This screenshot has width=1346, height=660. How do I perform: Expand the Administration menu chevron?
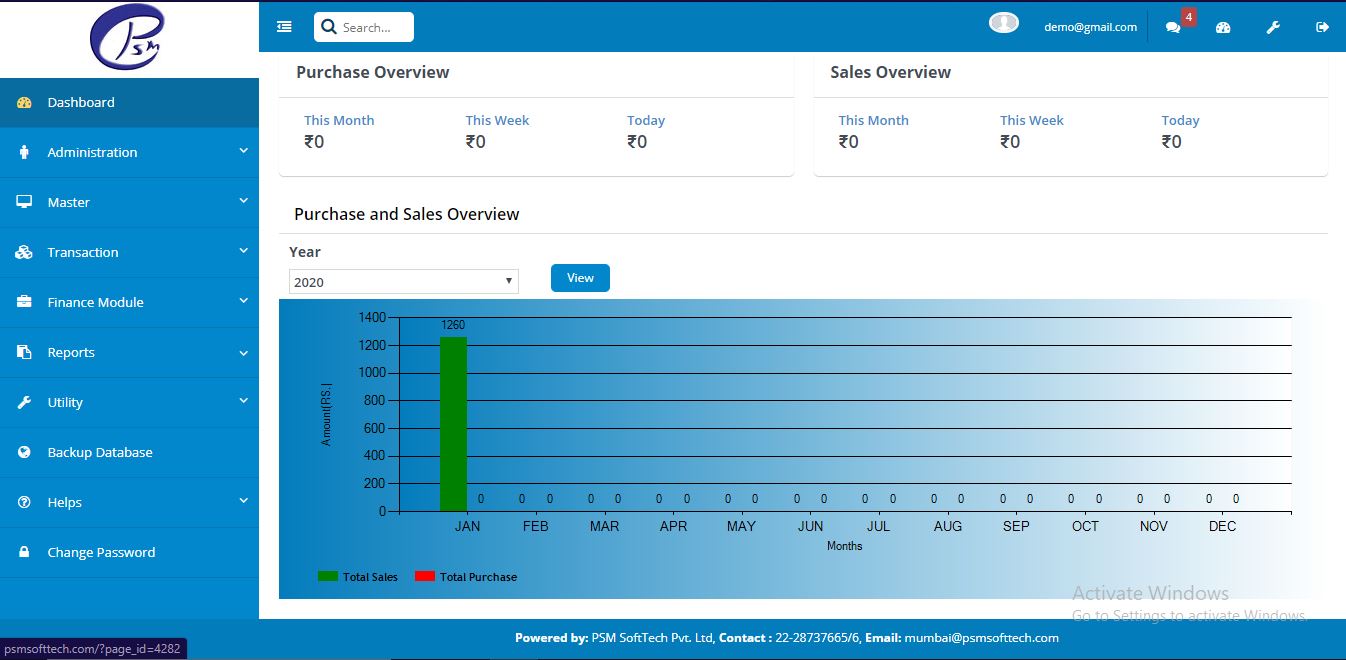pos(243,151)
